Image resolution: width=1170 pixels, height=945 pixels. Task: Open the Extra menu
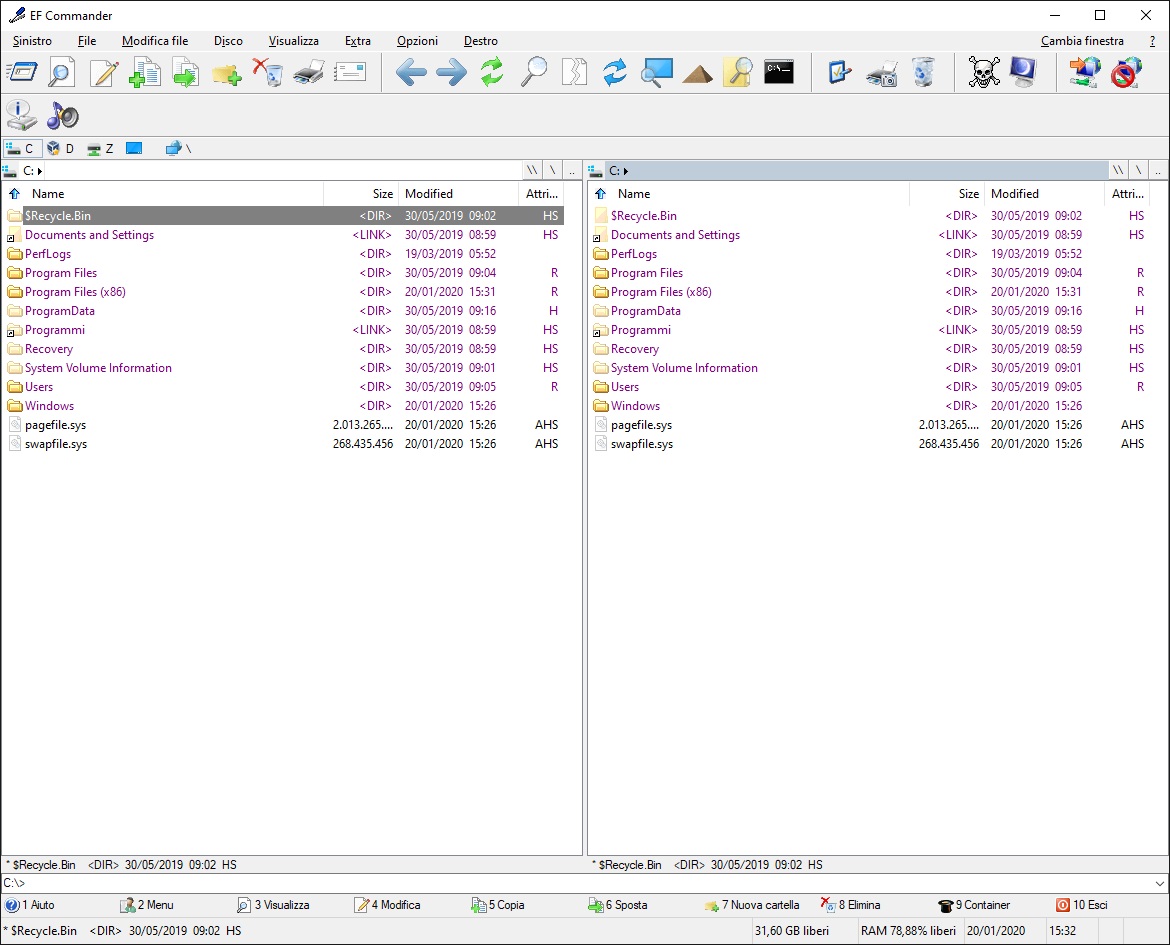coord(357,41)
